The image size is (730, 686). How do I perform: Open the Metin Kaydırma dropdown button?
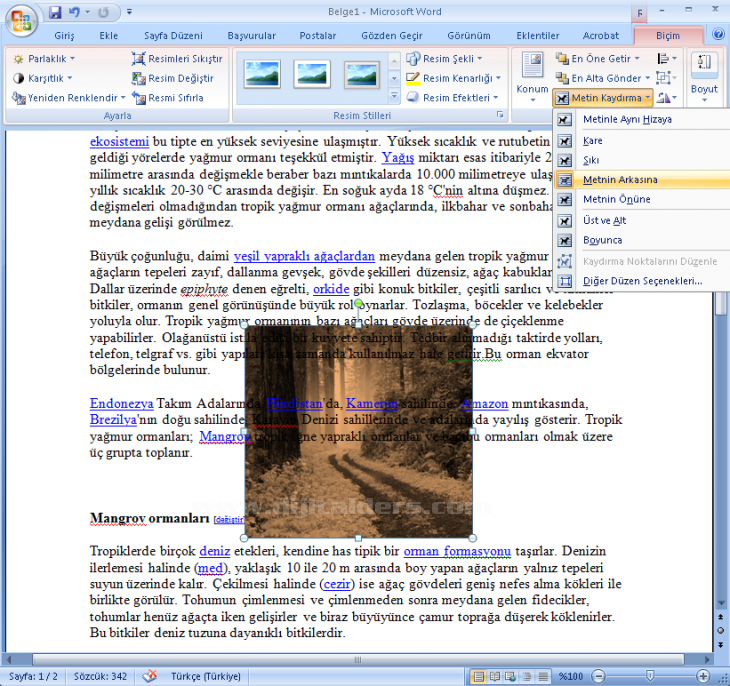603,98
